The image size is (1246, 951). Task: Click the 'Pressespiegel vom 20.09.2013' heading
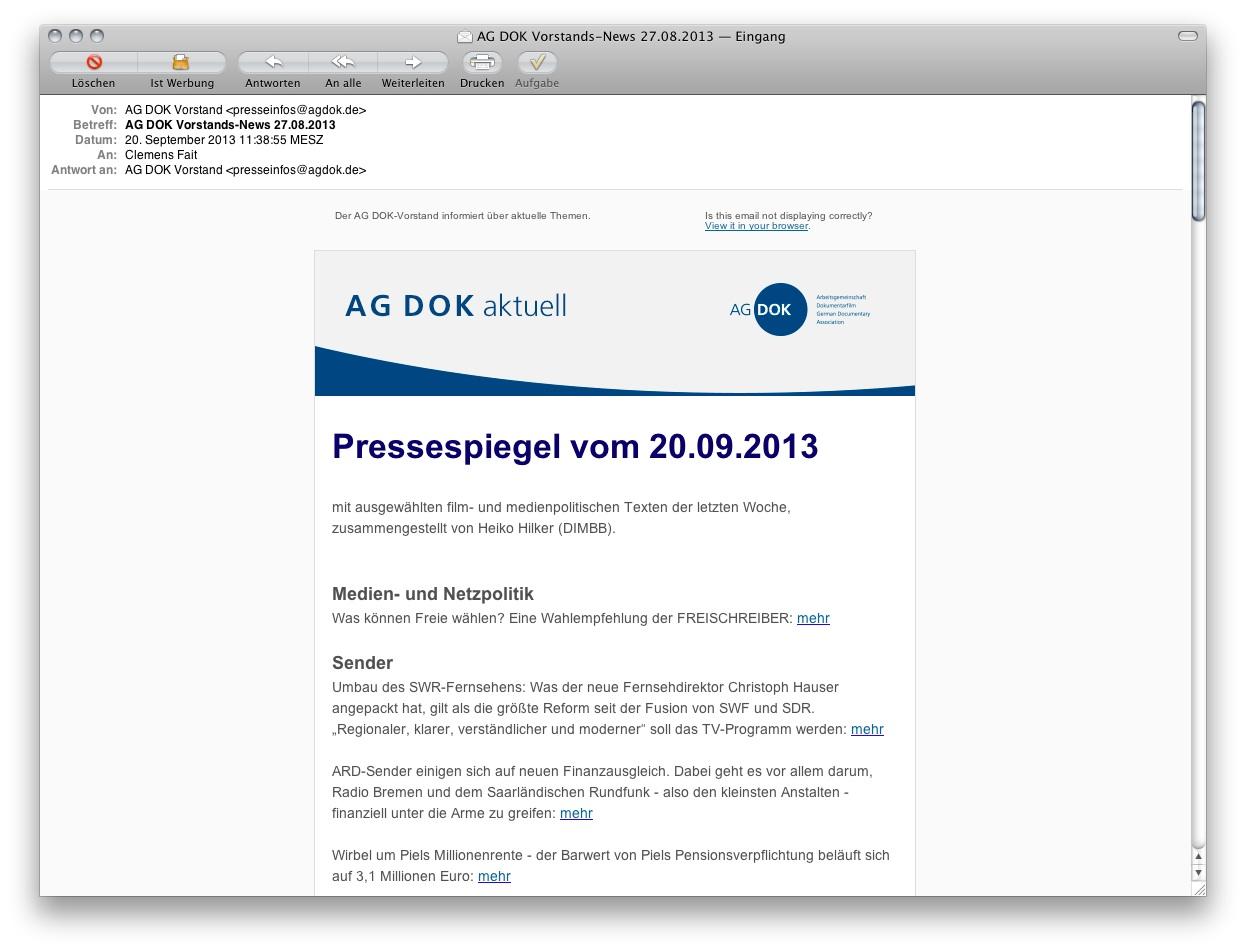(x=575, y=447)
